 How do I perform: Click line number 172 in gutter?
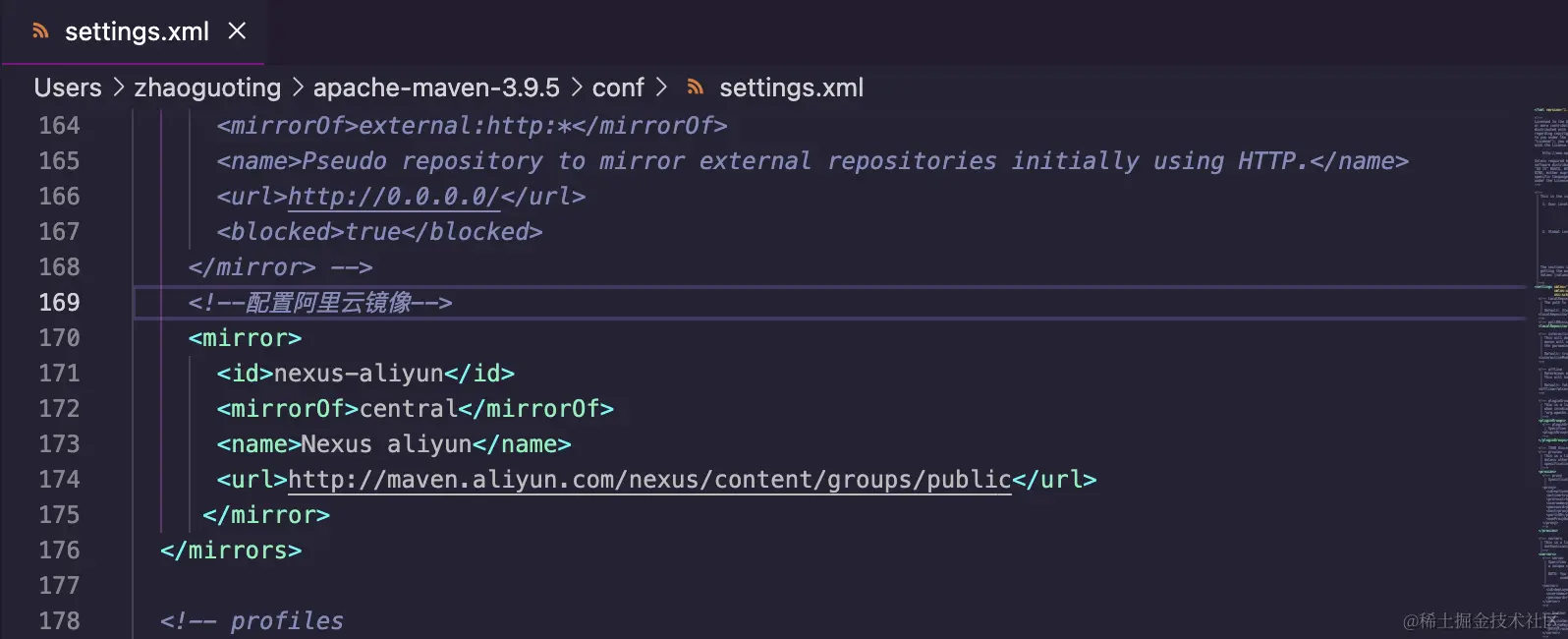[59, 409]
